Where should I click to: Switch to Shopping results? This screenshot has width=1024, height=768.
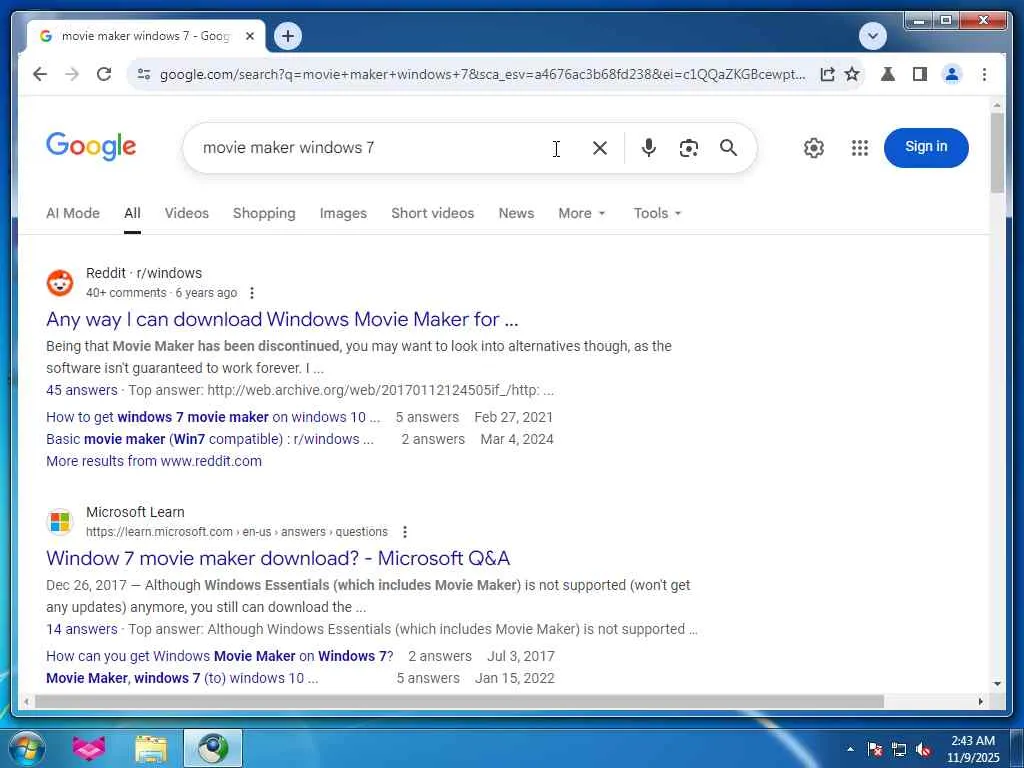coord(264,214)
